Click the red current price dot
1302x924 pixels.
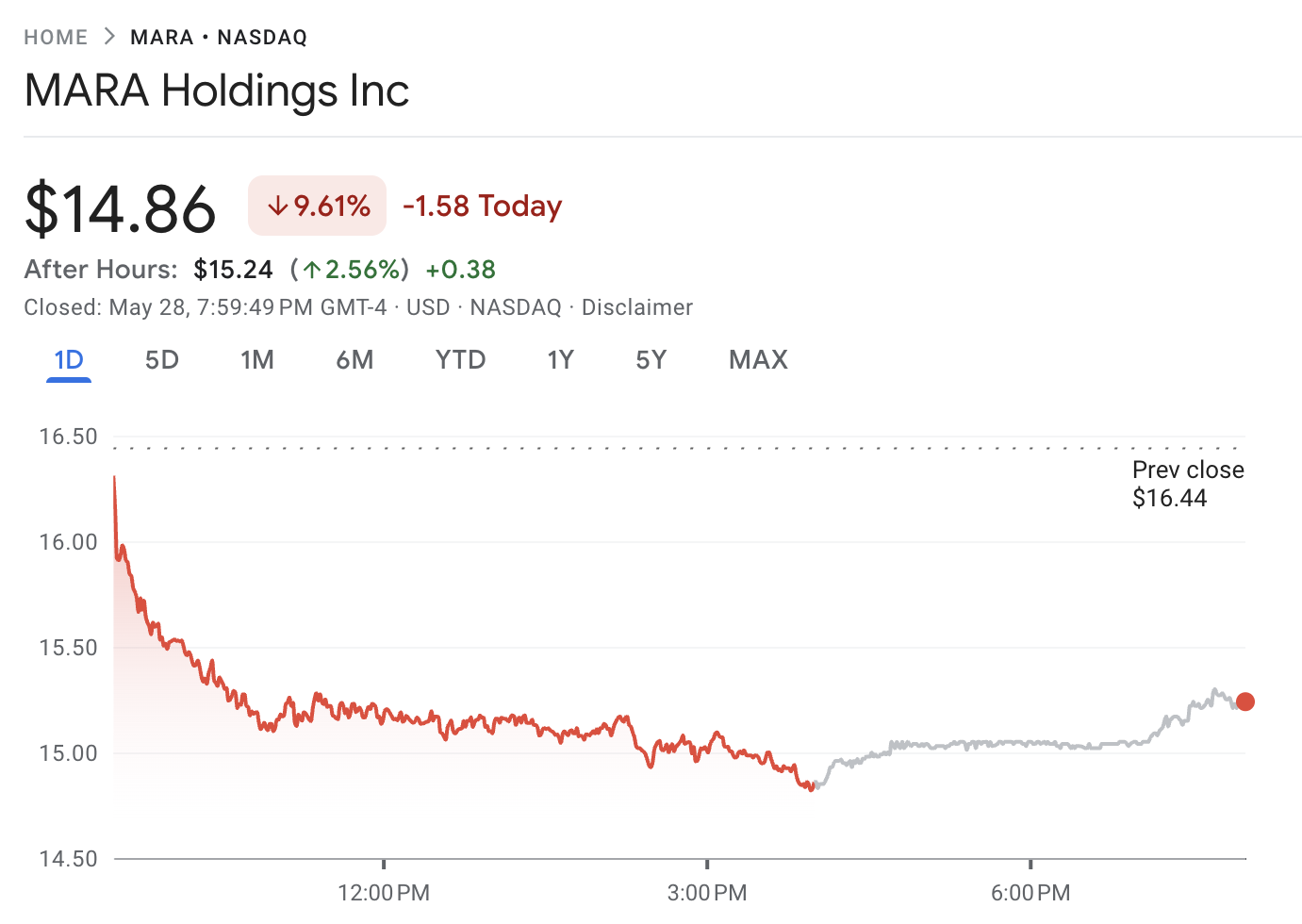pyautogui.click(x=1244, y=701)
